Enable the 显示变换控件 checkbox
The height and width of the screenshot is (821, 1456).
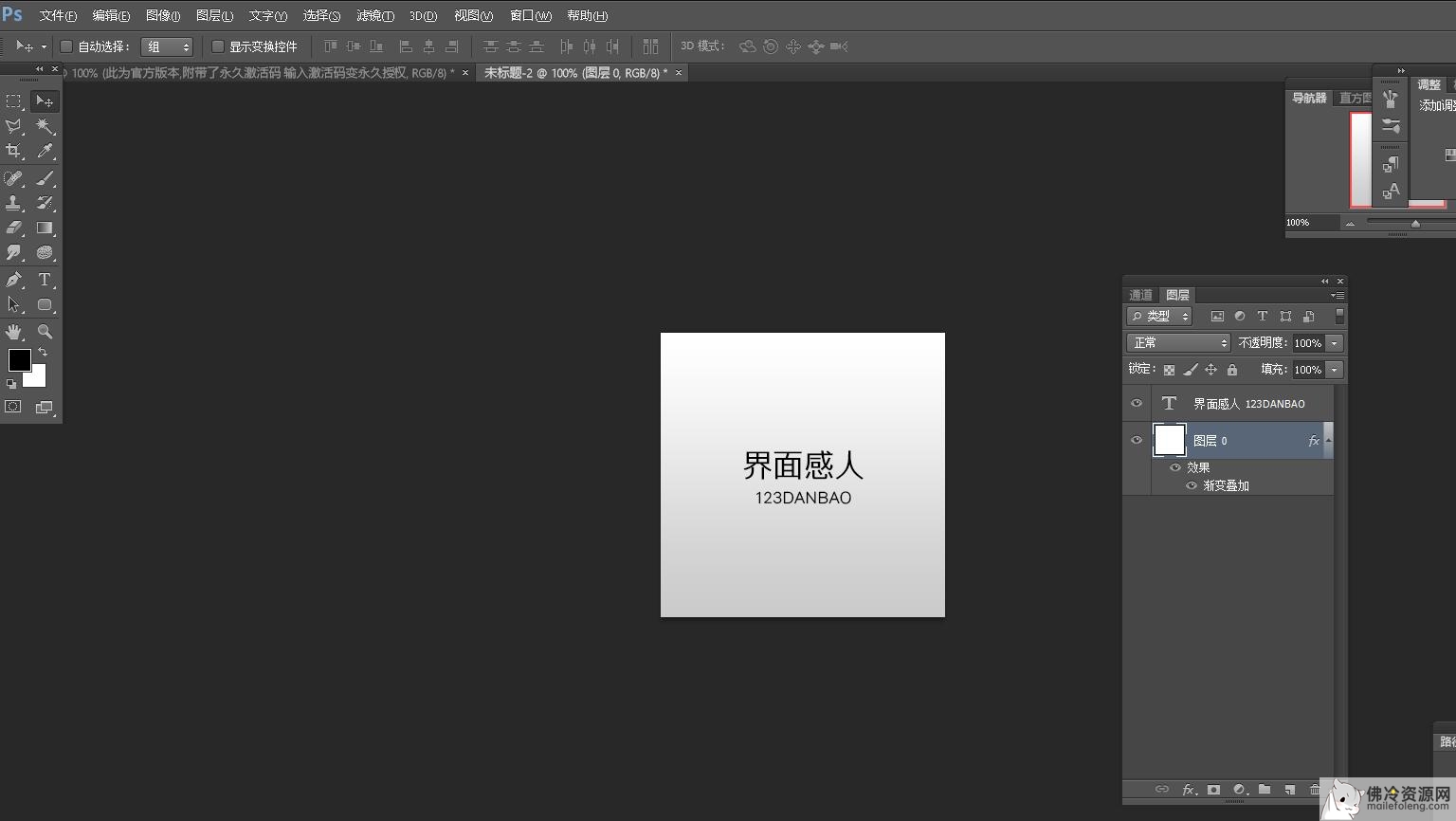[x=218, y=46]
